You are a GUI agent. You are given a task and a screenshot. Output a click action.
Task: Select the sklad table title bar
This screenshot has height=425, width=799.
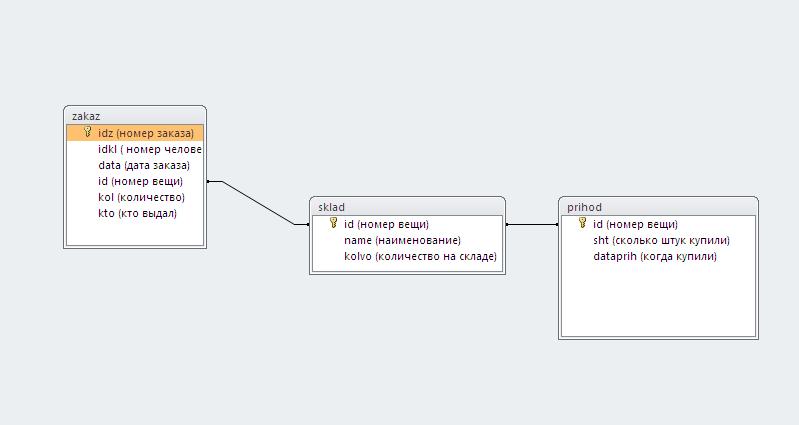point(408,207)
